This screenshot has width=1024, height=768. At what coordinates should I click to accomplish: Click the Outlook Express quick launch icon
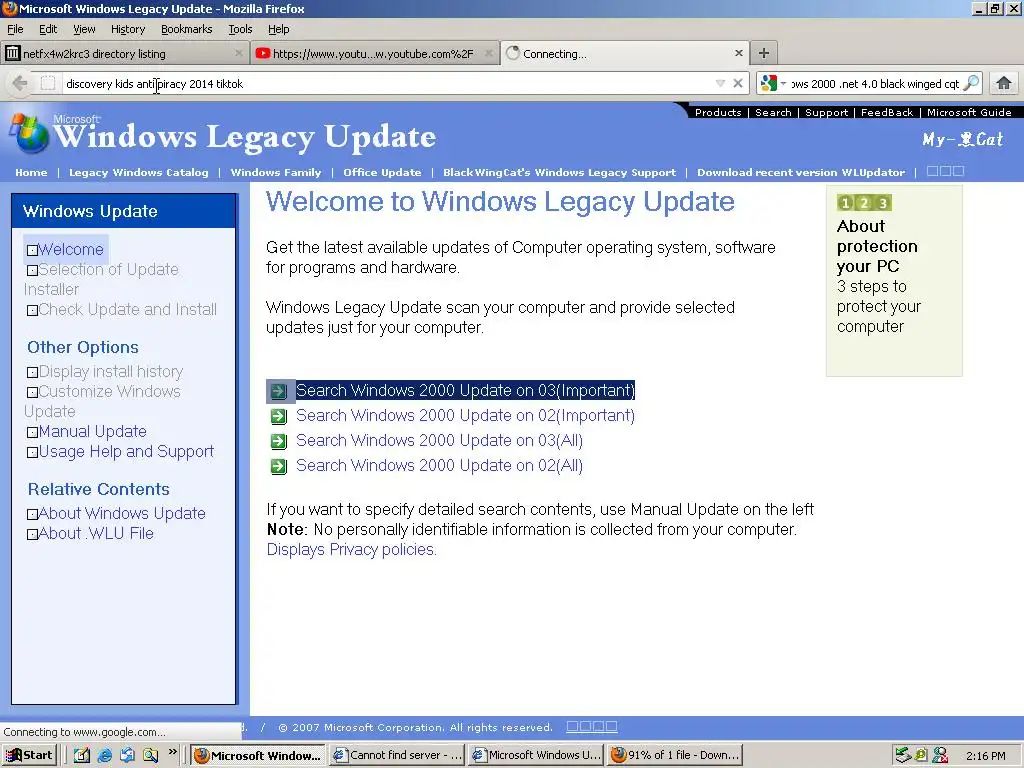click(x=127, y=755)
